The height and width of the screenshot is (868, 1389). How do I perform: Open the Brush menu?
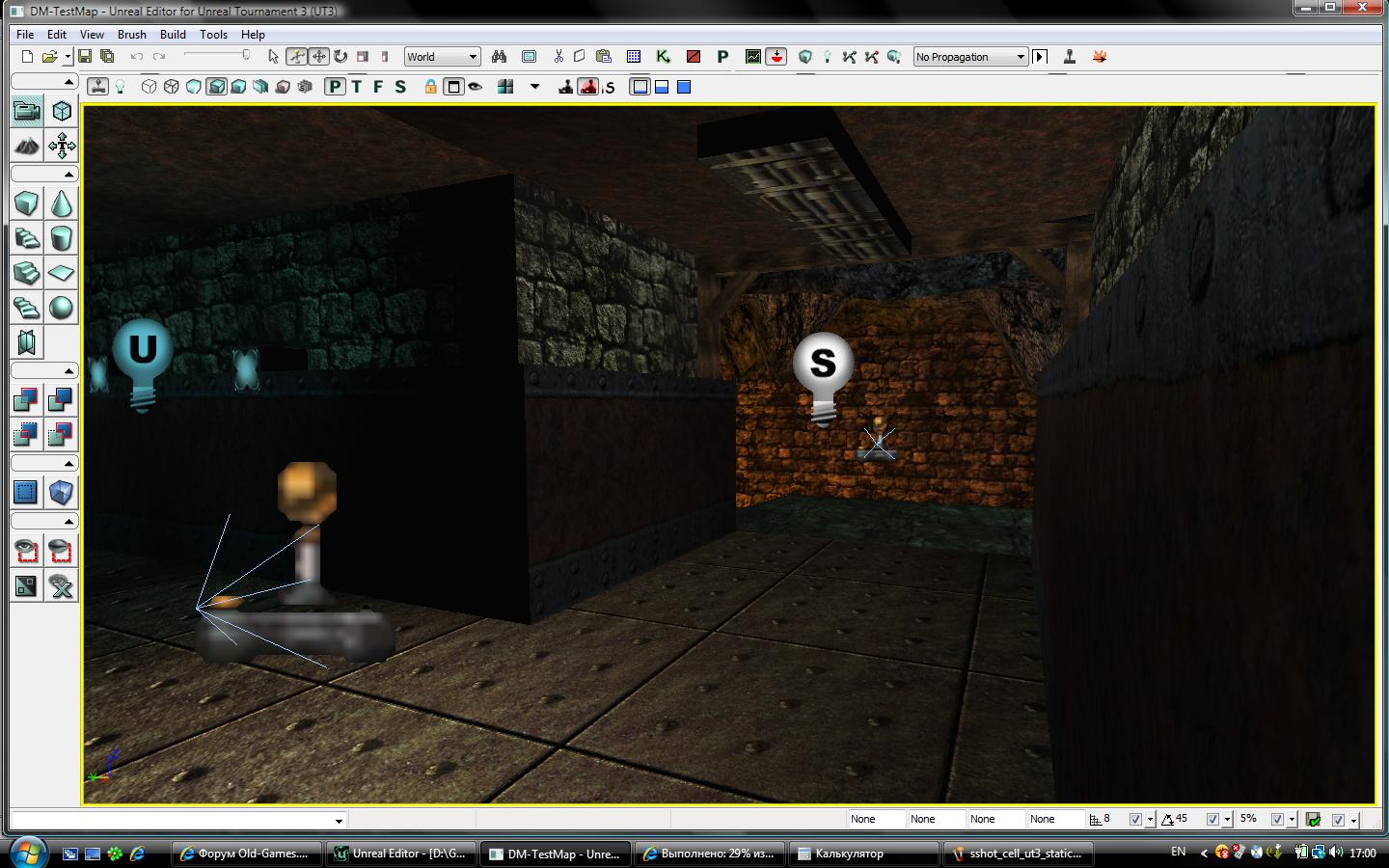(x=132, y=34)
